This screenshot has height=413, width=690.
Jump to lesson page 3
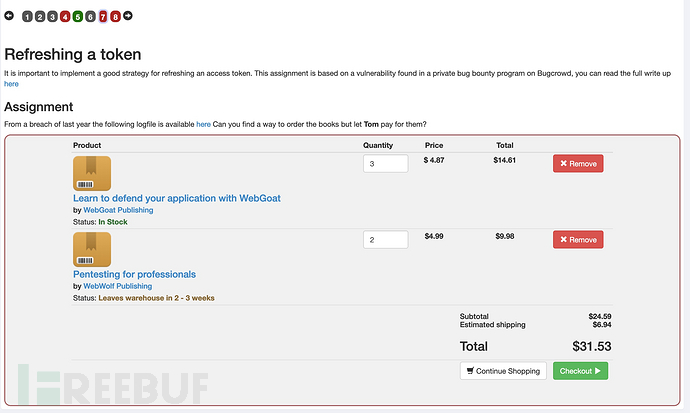[x=53, y=16]
